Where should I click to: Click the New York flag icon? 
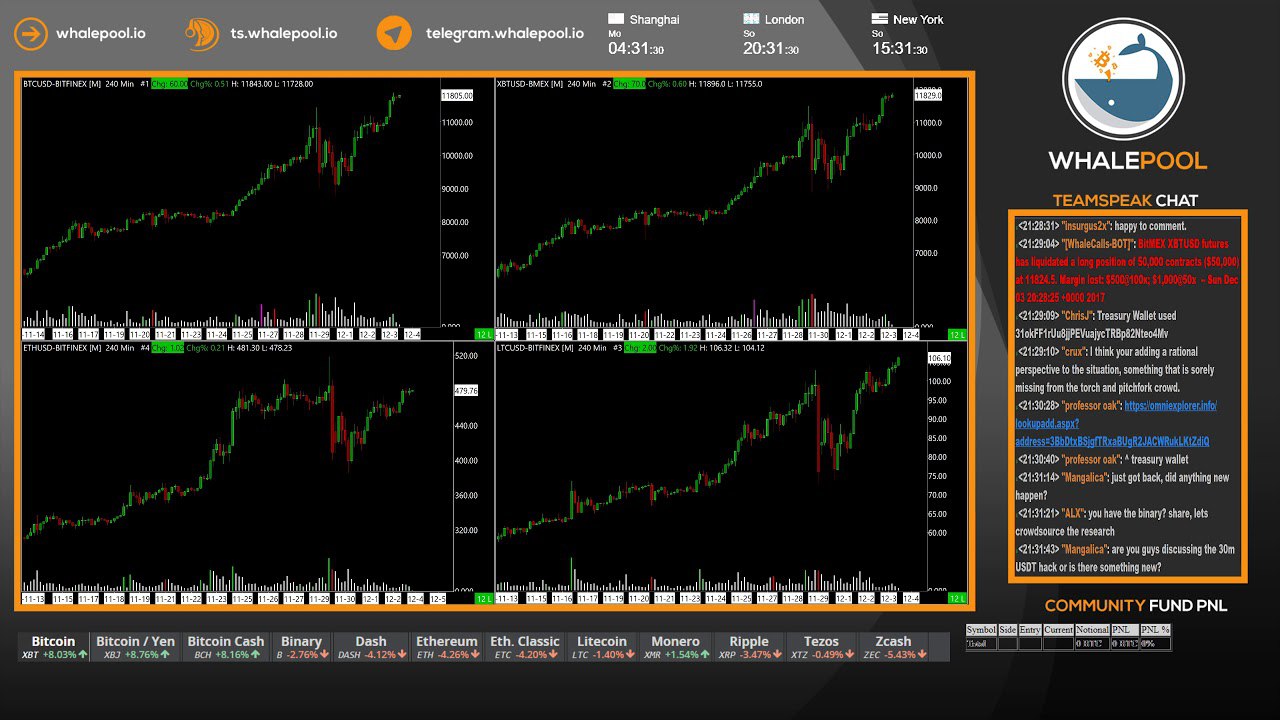[879, 19]
